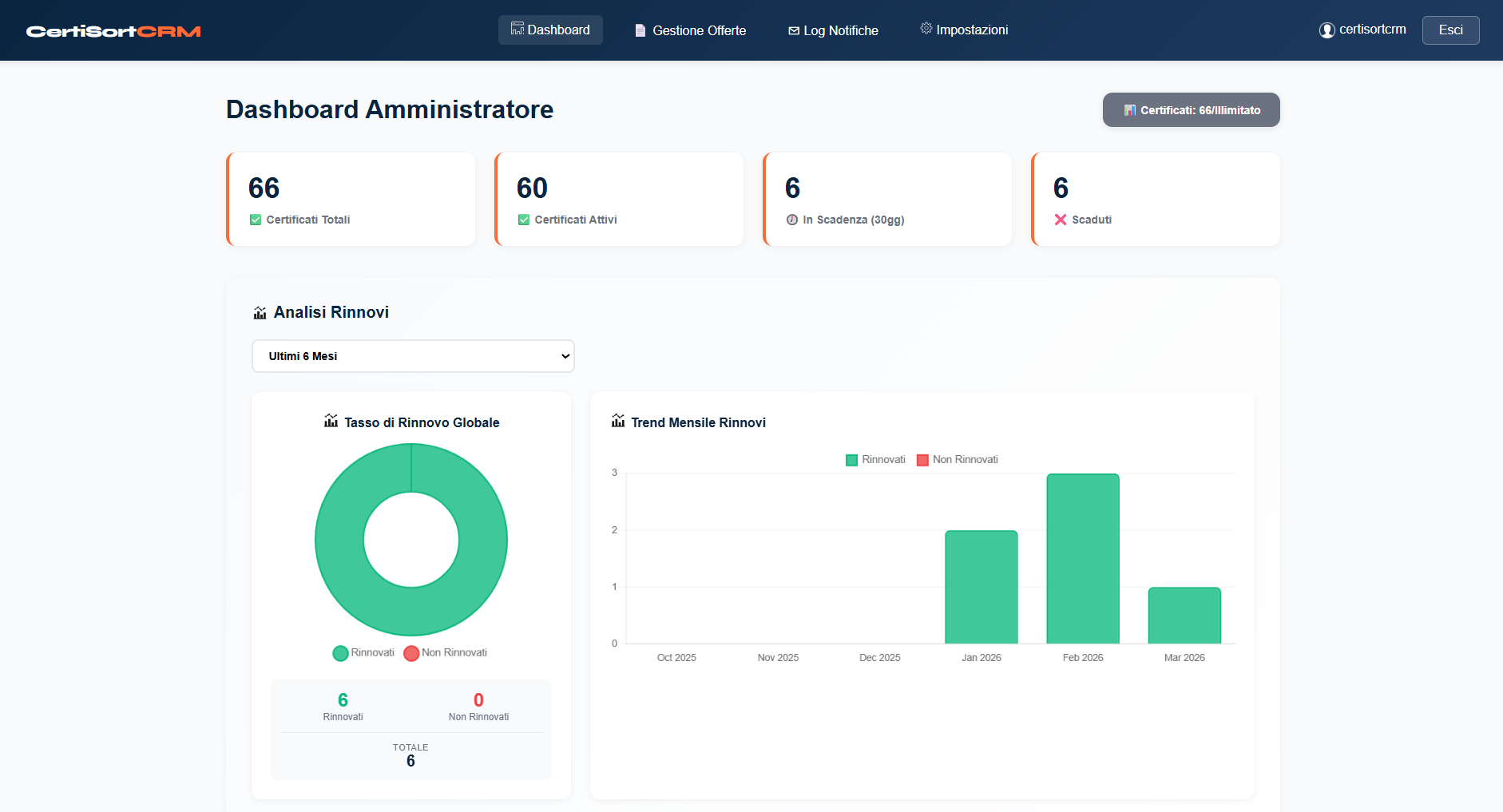The width and height of the screenshot is (1503, 812).
Task: Open the Ultimi 6 Mesi dropdown
Action: tap(412, 355)
